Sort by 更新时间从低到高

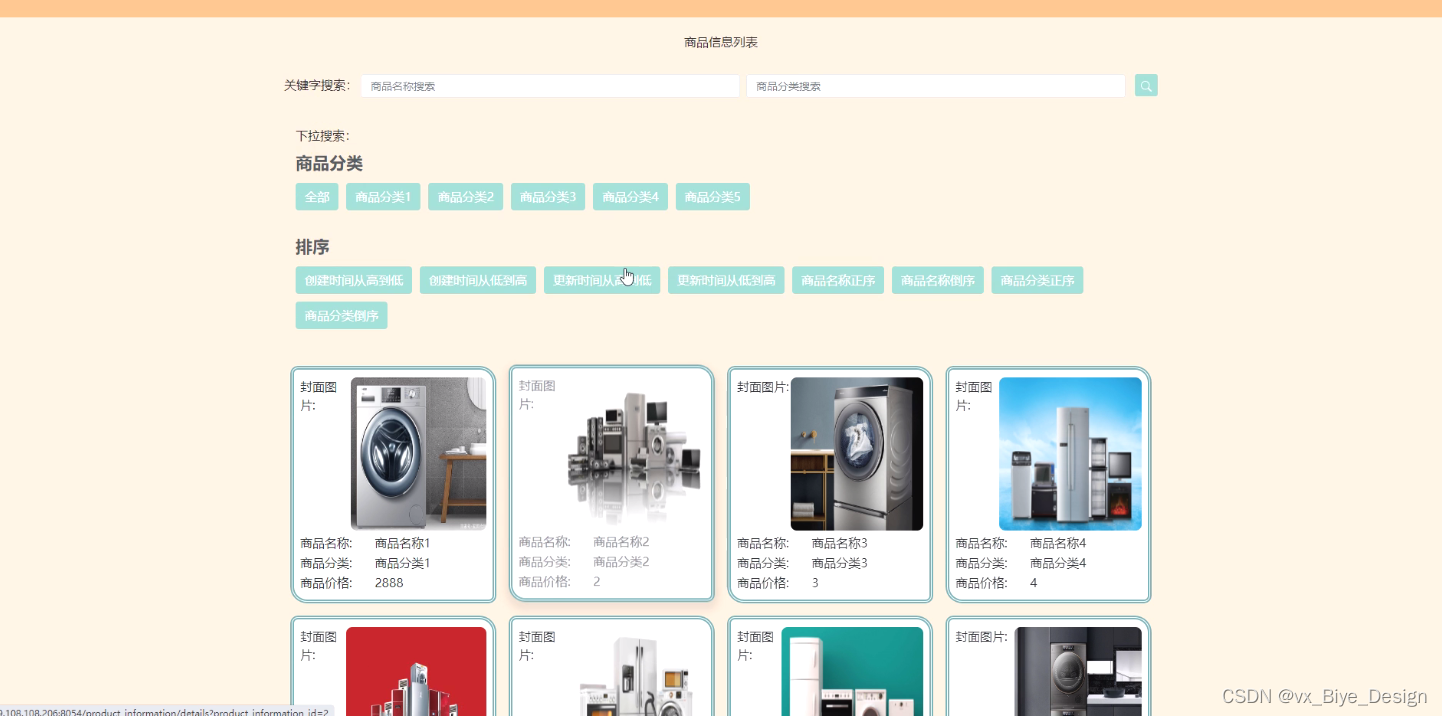tap(726, 280)
